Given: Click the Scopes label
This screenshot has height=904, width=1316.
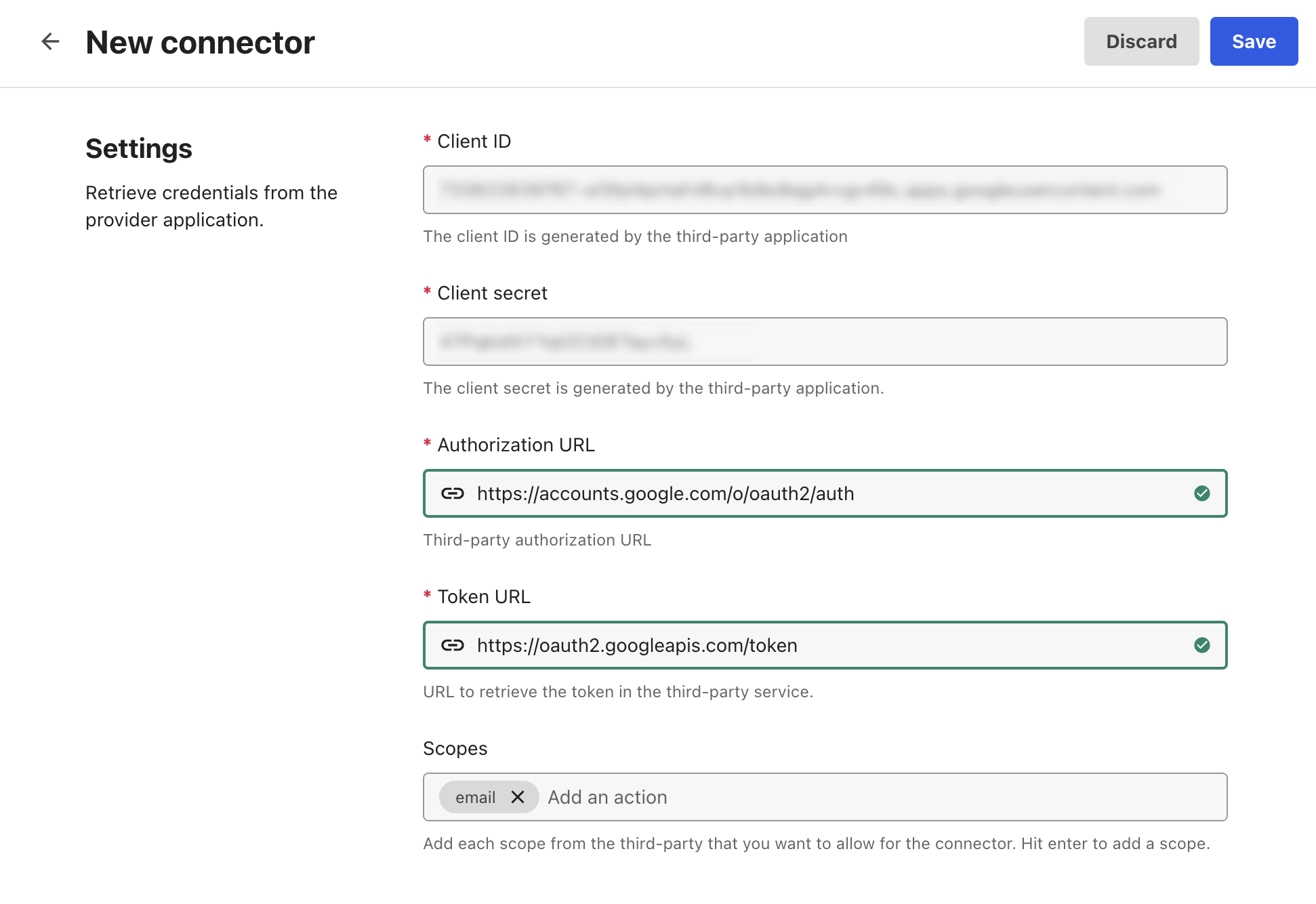Looking at the screenshot, I should 455,748.
